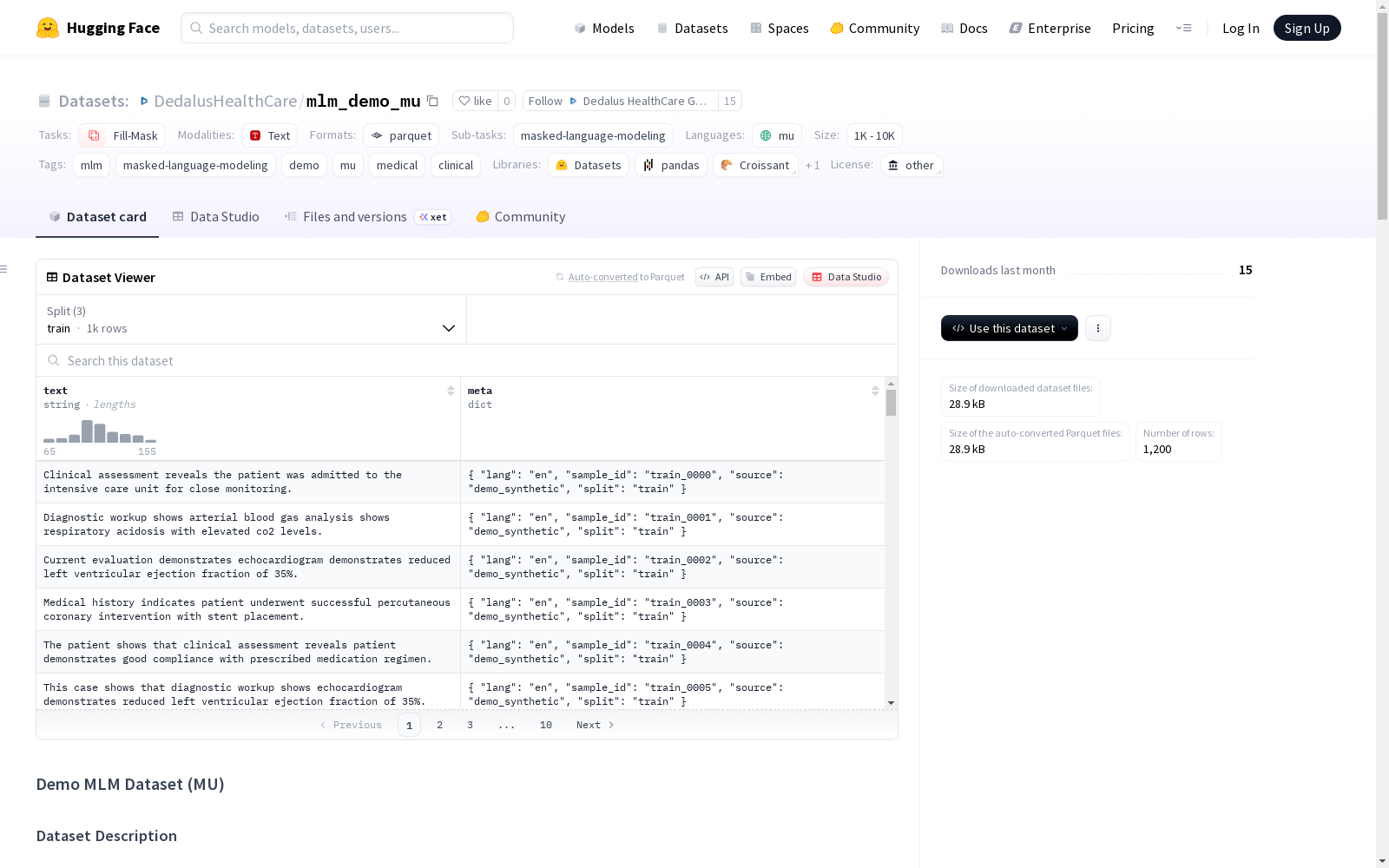This screenshot has height=868, width=1389.
Task: Click the follower count 15
Action: [730, 101]
